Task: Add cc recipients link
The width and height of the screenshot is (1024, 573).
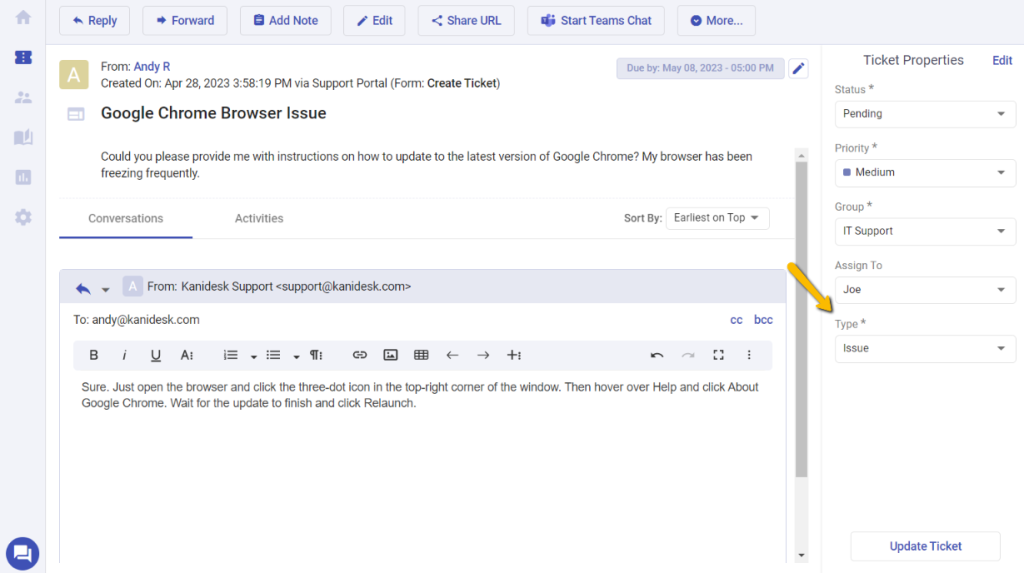Action: tap(736, 319)
